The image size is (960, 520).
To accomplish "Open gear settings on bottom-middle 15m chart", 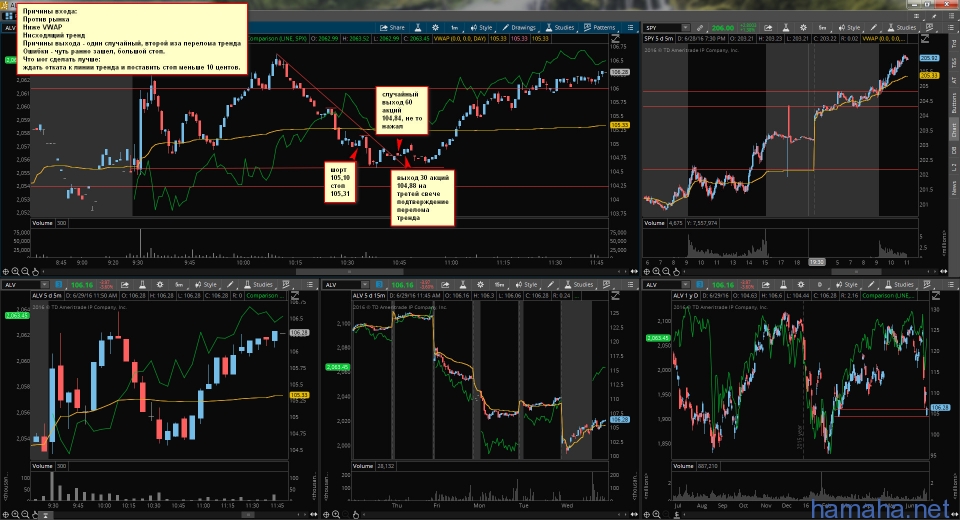I will click(480, 285).
